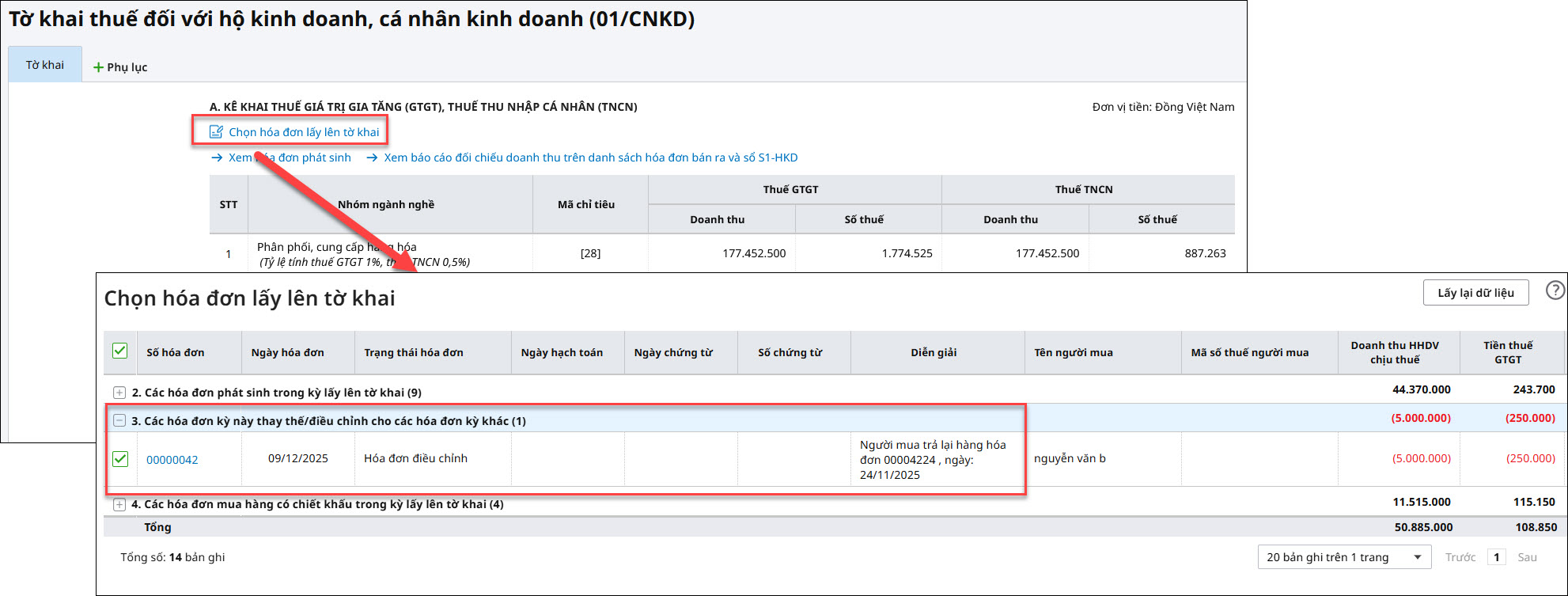Click the Trước previous page button
1568x596 pixels.
tap(1460, 557)
